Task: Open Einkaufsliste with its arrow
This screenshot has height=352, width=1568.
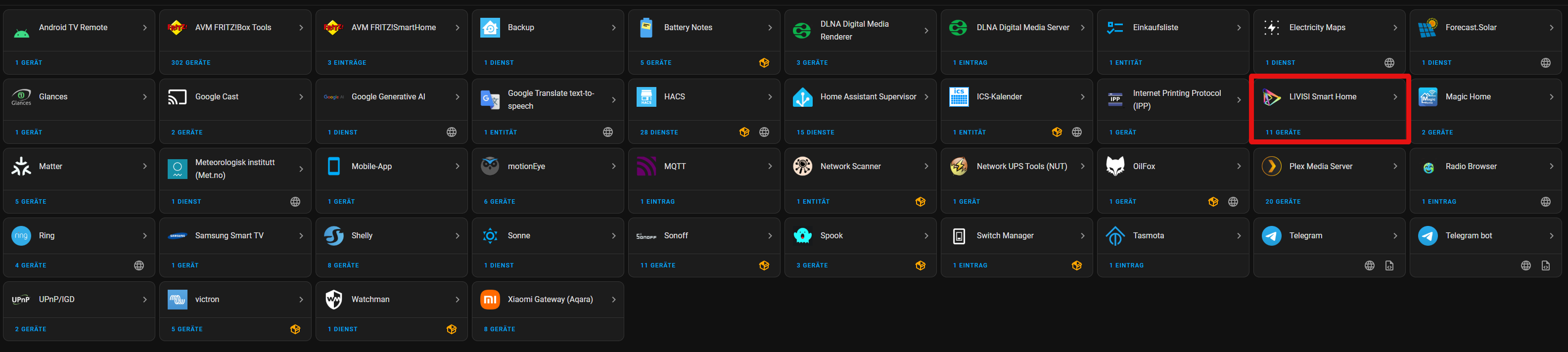Action: [x=1239, y=27]
